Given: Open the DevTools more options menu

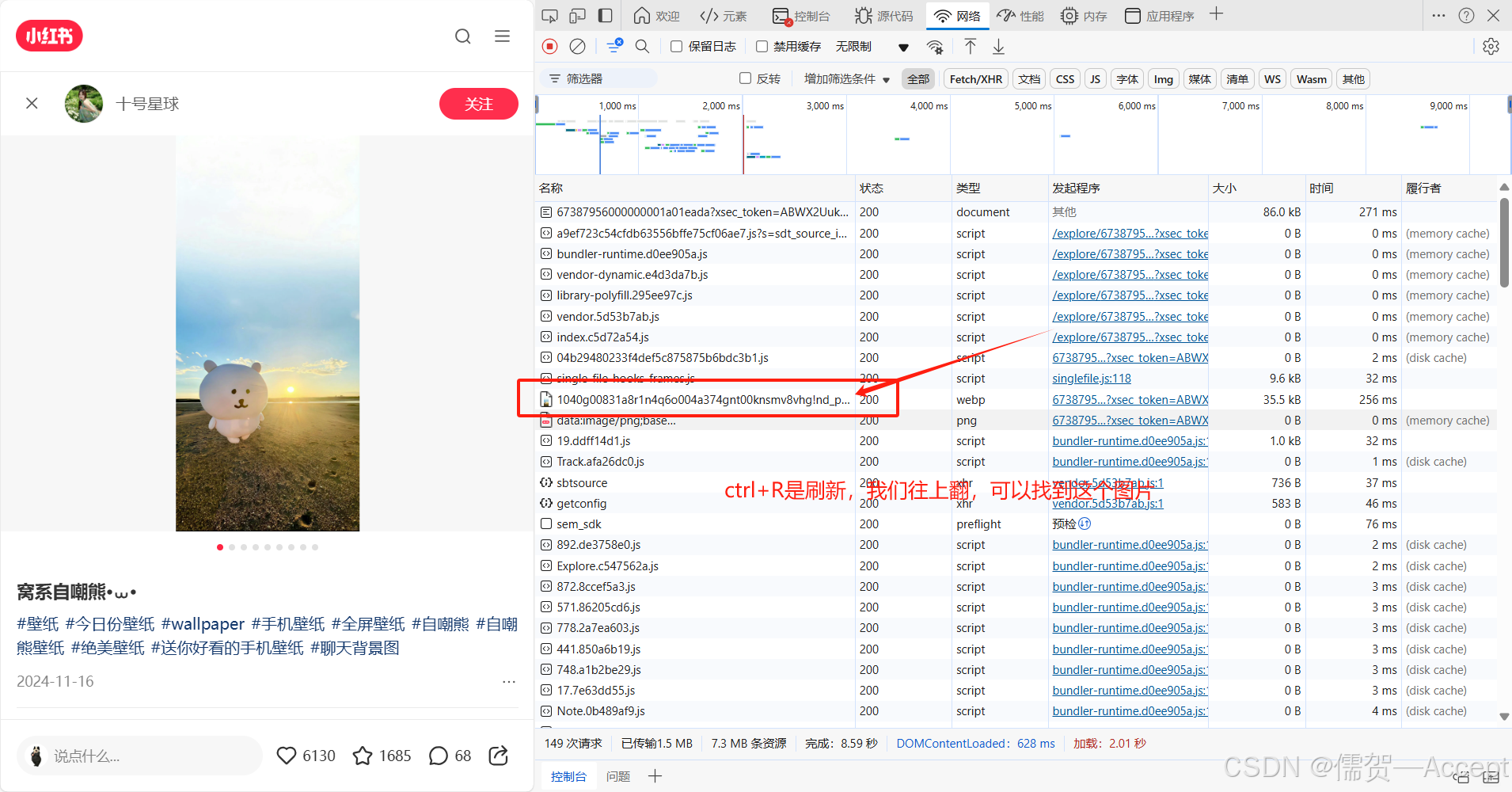Looking at the screenshot, I should click(x=1439, y=15).
